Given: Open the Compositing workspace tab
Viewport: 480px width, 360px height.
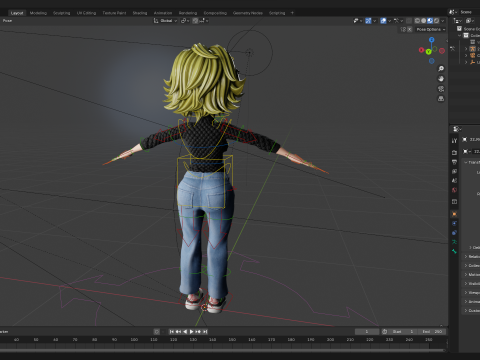Looking at the screenshot, I should pos(215,13).
